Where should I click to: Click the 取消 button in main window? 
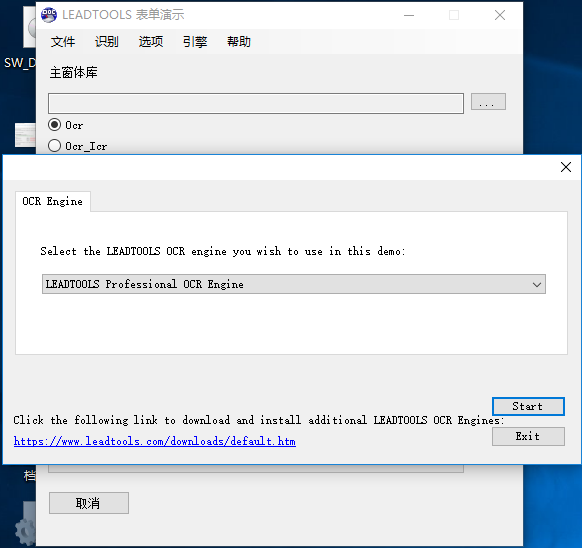pyautogui.click(x=89, y=503)
